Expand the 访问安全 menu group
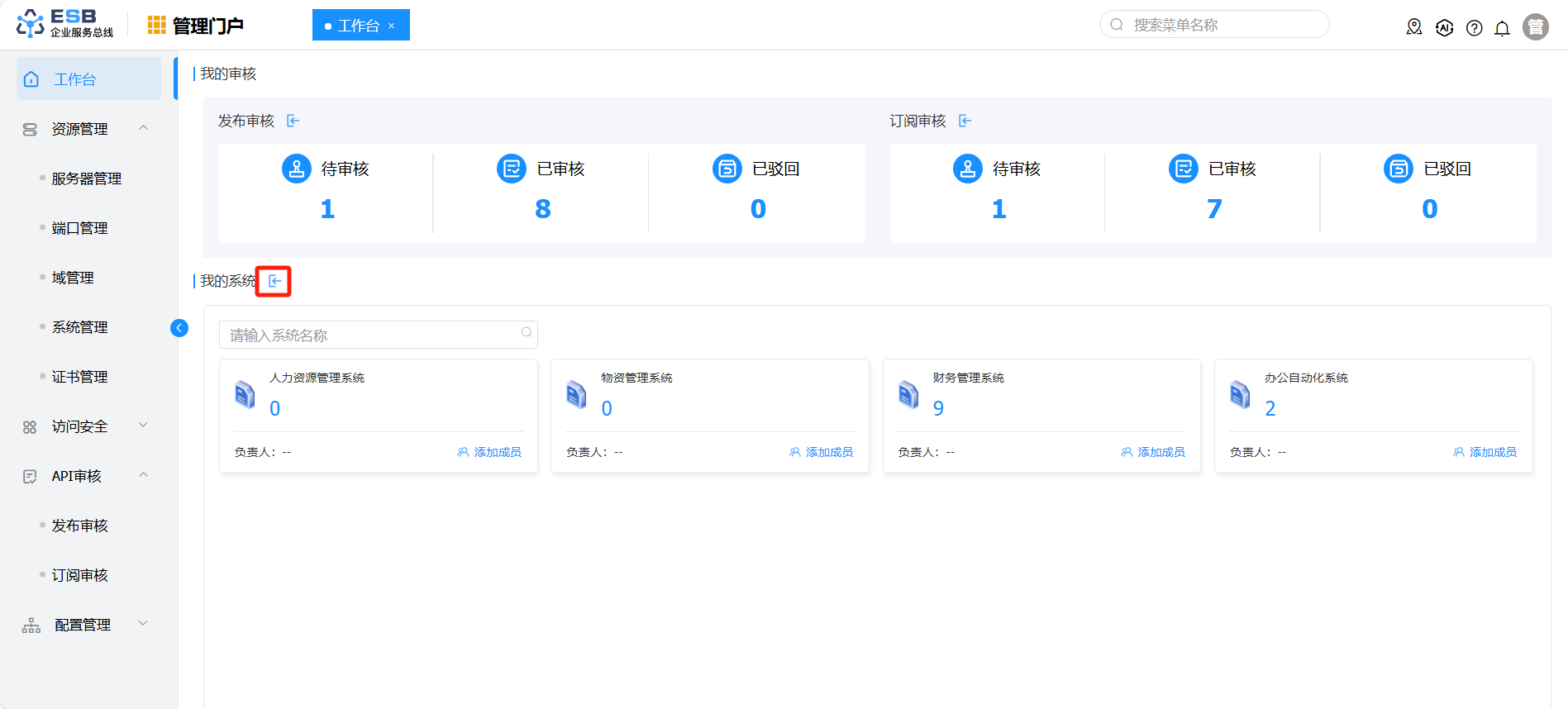This screenshot has height=709, width=1568. (x=143, y=426)
